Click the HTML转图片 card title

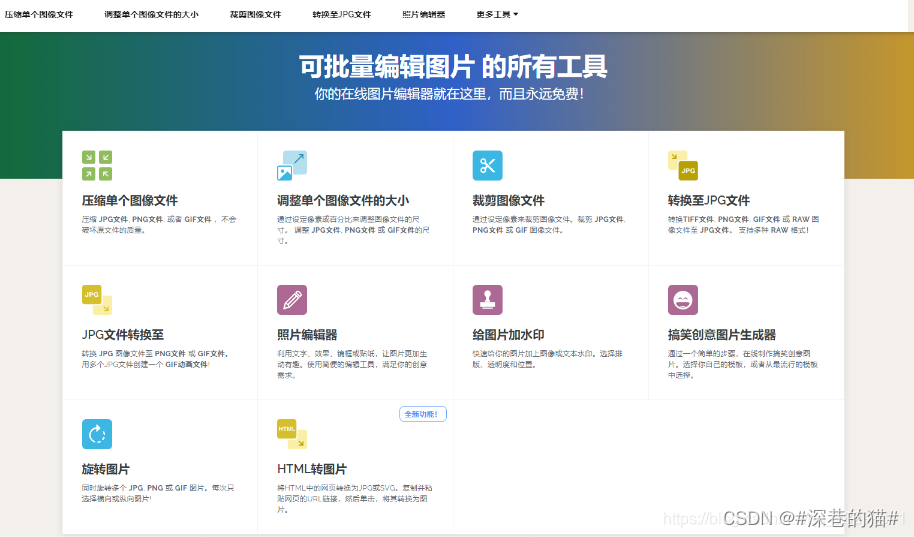click(x=312, y=469)
